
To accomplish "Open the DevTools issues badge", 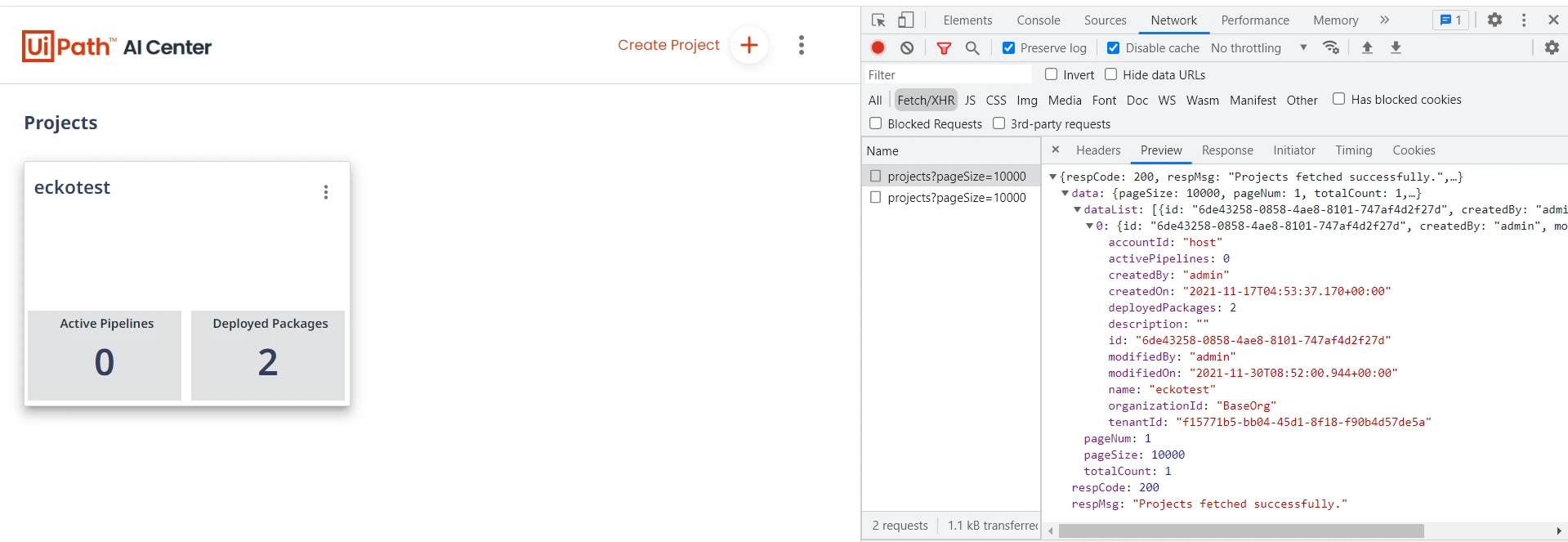I will (x=1450, y=20).
